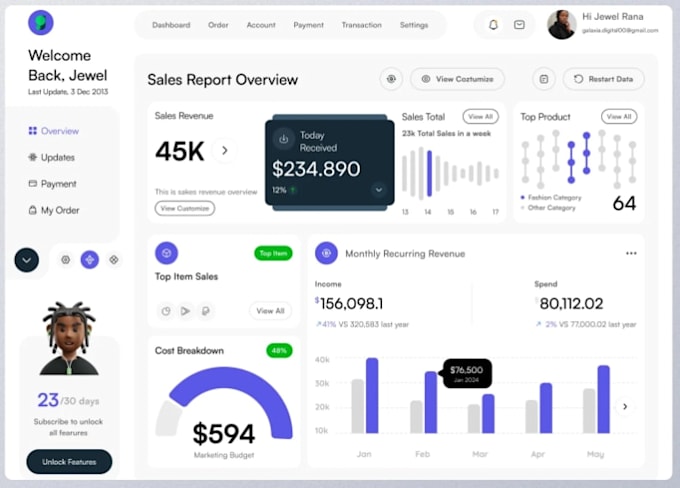Click the $594 marketing budget value
The image size is (680, 488).
click(x=224, y=433)
